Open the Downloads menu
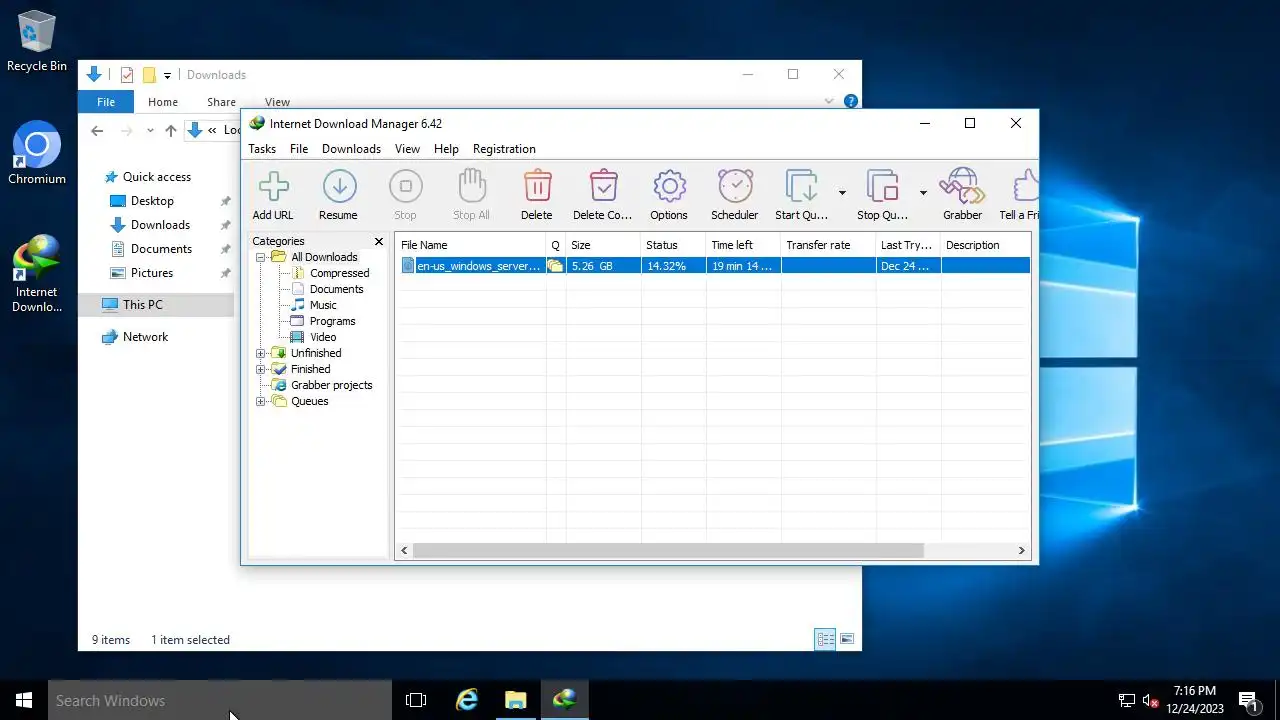Image resolution: width=1280 pixels, height=720 pixels. click(351, 149)
